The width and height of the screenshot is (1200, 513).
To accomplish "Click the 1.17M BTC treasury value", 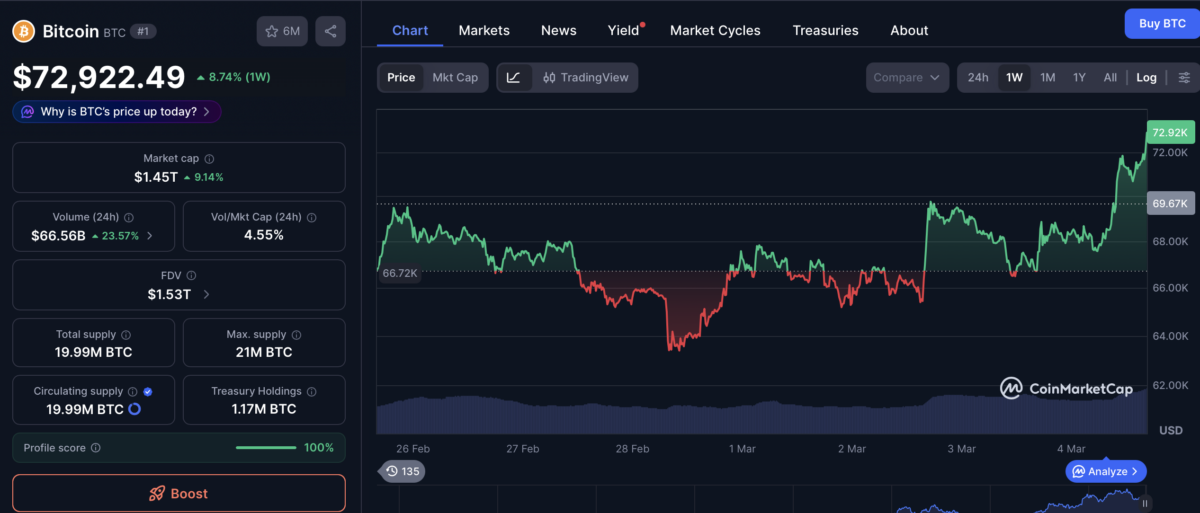I will pos(264,409).
